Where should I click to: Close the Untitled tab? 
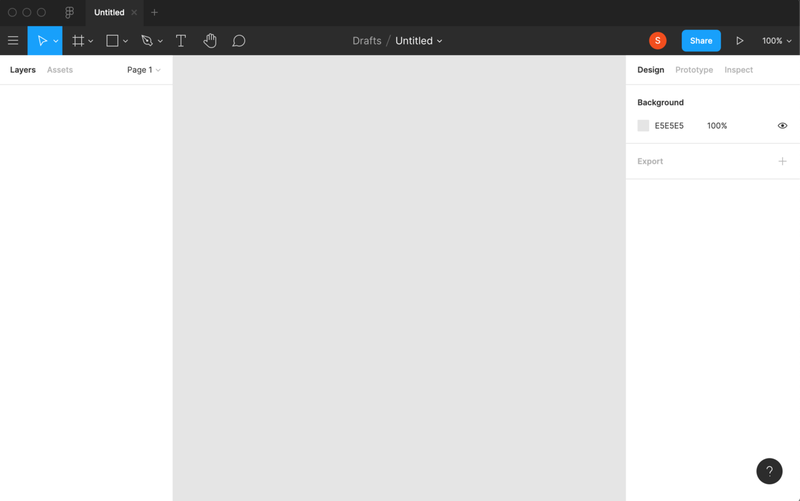tap(134, 12)
